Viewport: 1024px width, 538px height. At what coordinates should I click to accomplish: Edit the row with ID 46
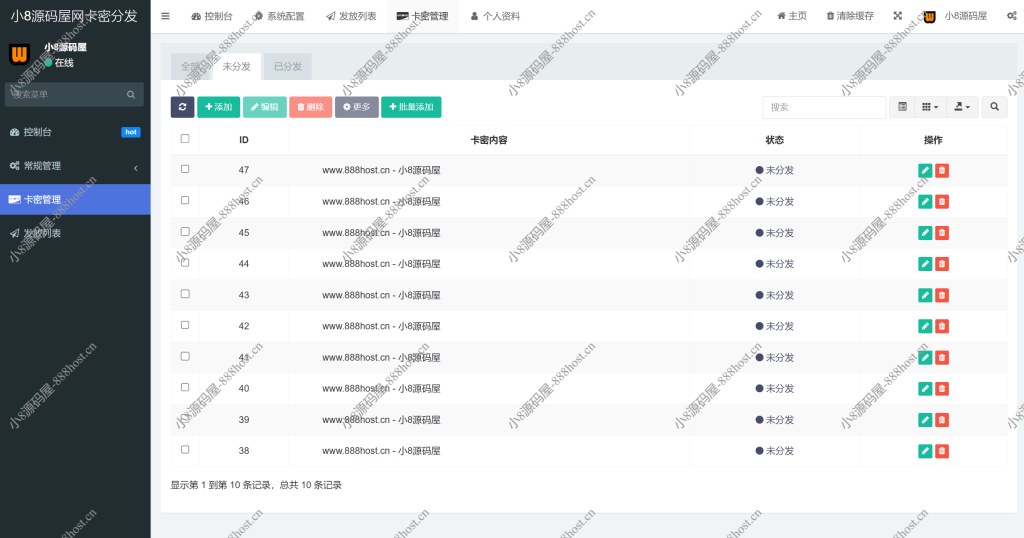[x=925, y=202]
